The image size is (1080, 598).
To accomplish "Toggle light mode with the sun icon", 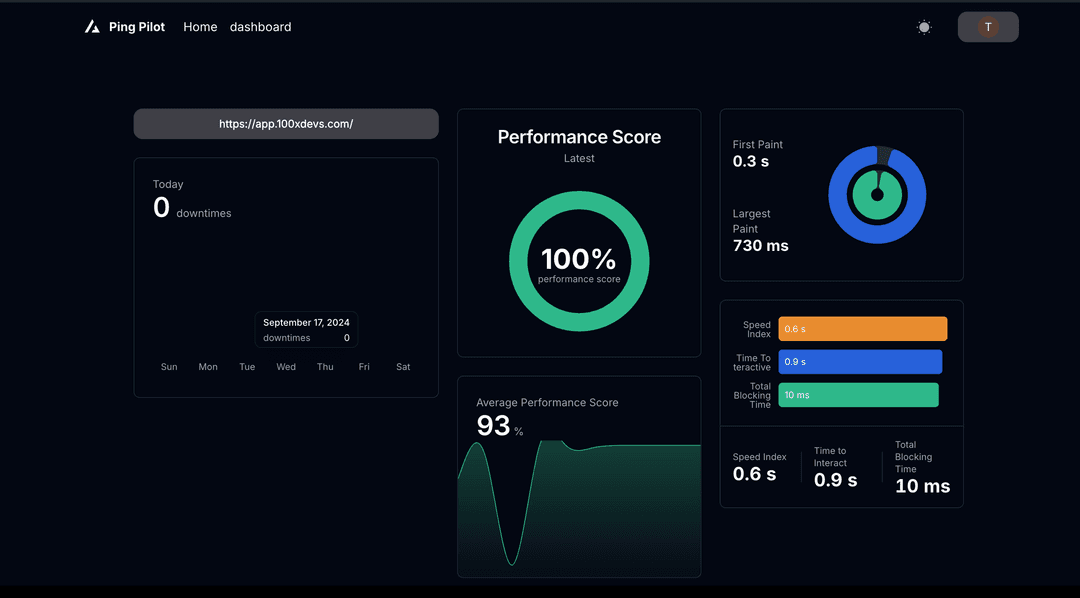I will click(x=924, y=27).
